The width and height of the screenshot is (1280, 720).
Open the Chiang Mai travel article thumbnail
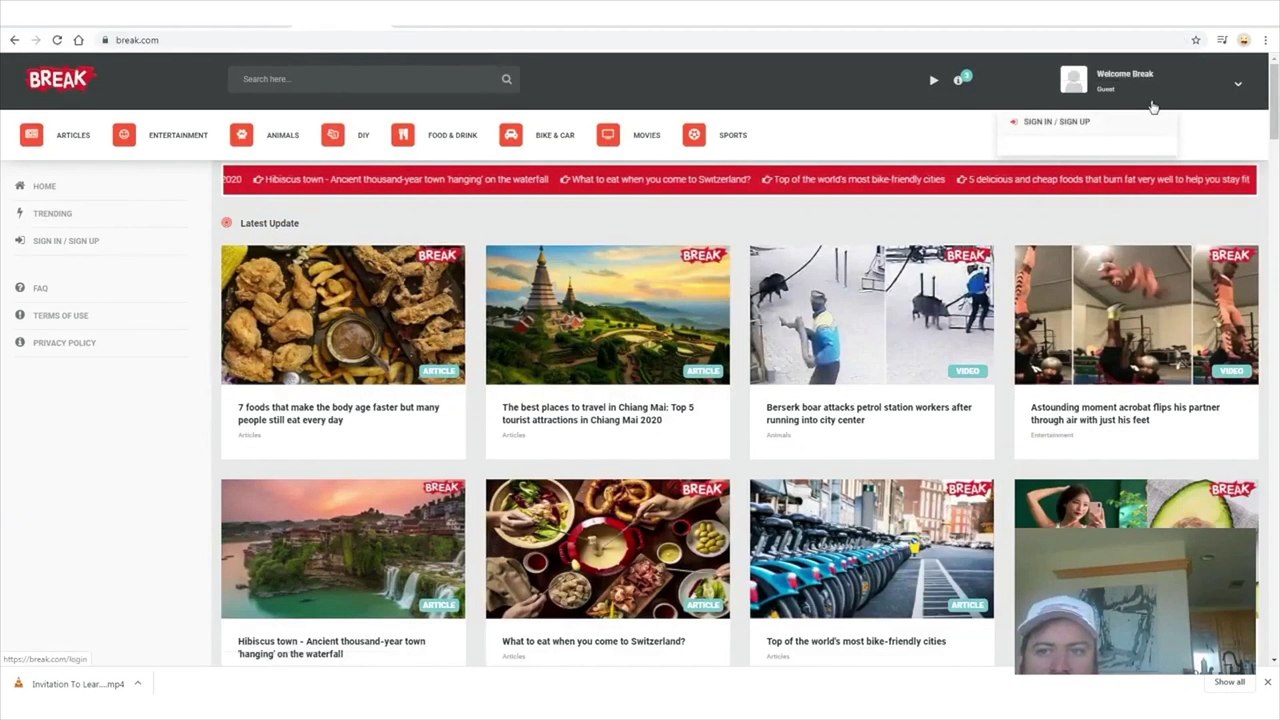point(608,315)
